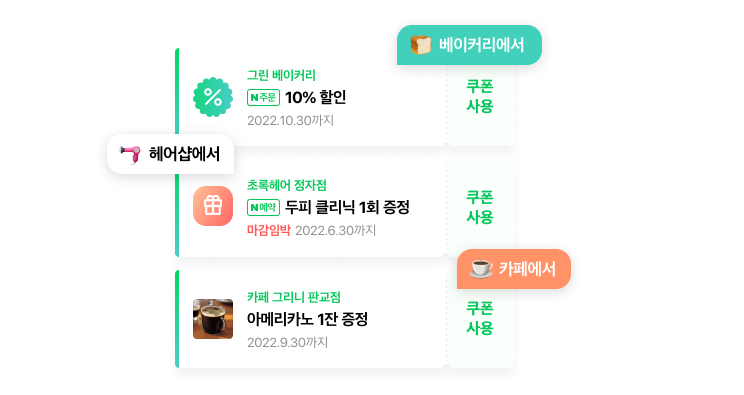Viewport: 744px width, 395px height.
Task: Click the 10% 할인 coupon title
Action: (x=316, y=97)
